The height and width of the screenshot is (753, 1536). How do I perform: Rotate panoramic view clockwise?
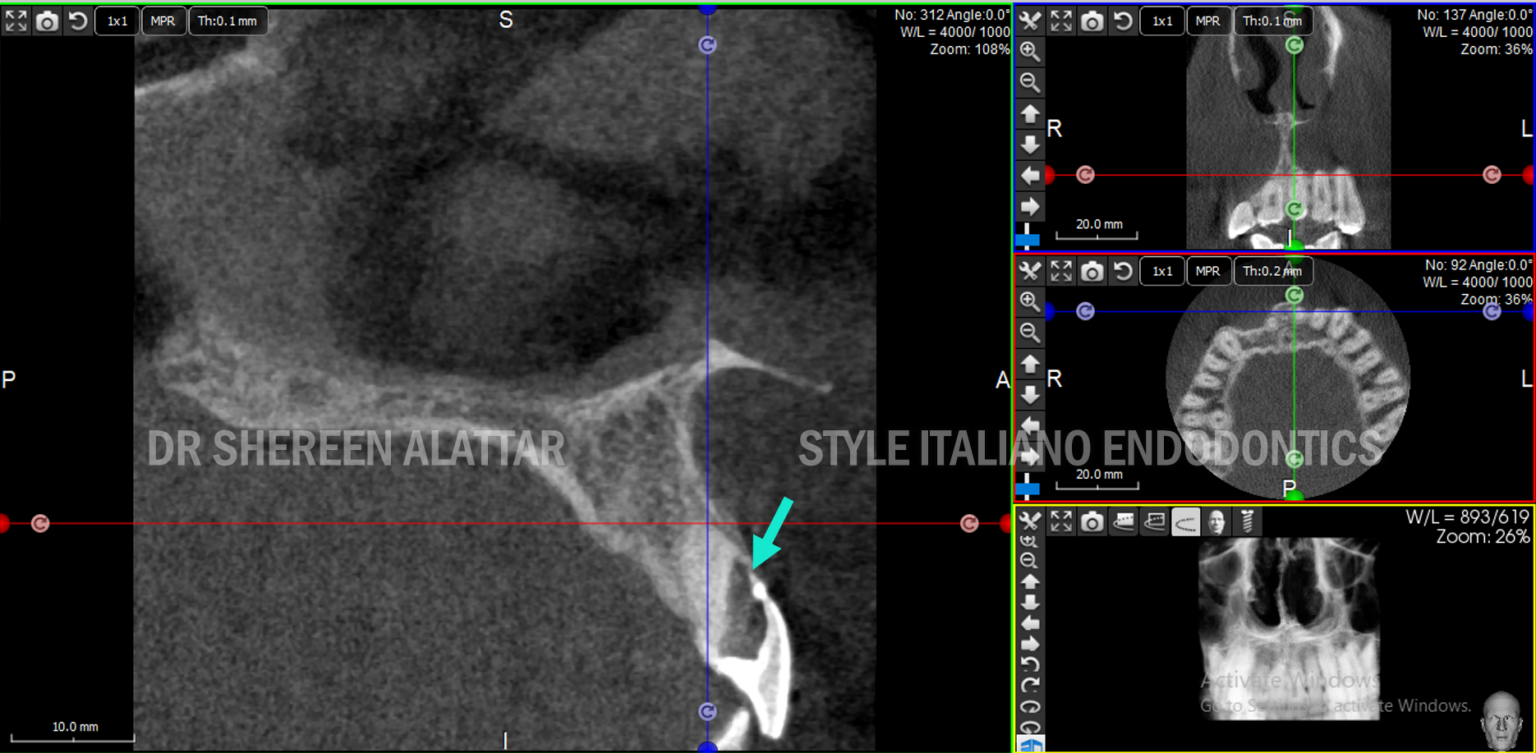[1030, 684]
